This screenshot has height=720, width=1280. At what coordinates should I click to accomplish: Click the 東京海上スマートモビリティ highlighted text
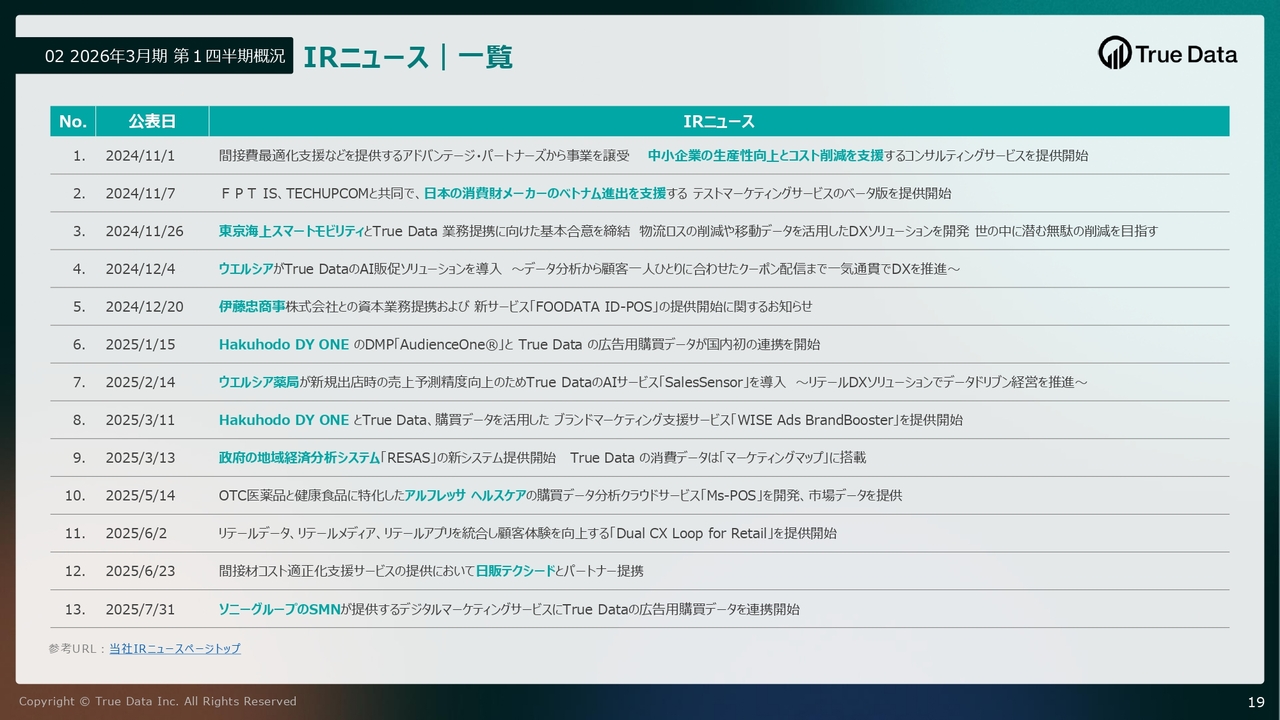pos(291,231)
